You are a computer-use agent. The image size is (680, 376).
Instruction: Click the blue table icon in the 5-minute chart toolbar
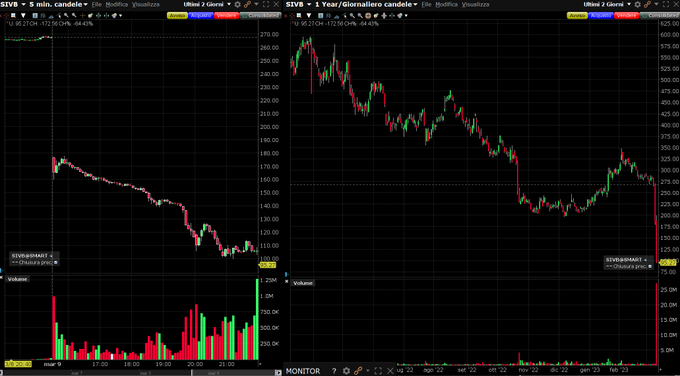(x=35, y=16)
